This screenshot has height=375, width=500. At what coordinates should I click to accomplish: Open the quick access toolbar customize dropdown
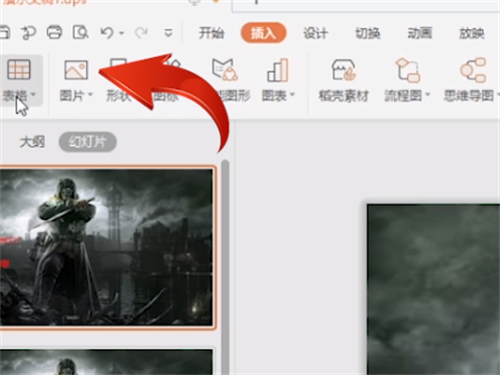coord(168,33)
